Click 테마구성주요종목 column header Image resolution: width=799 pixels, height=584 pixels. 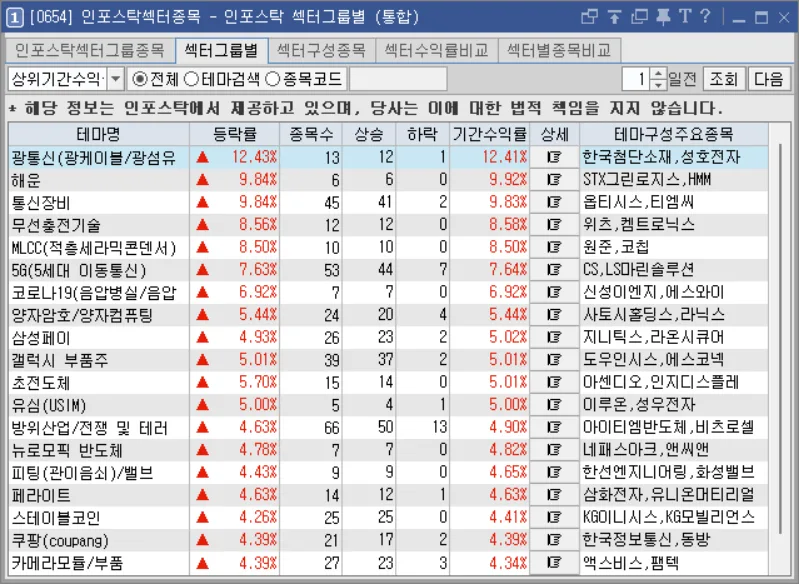coord(674,135)
